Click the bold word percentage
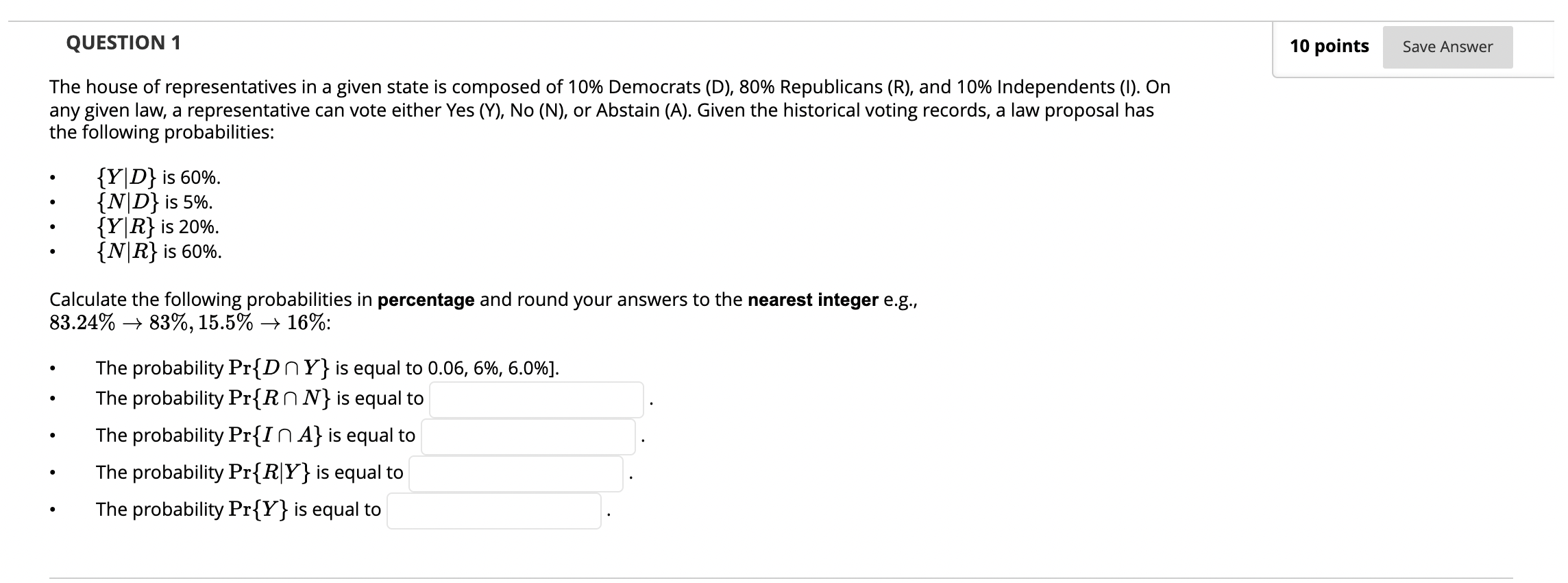This screenshot has width=1568, height=583. click(426, 300)
